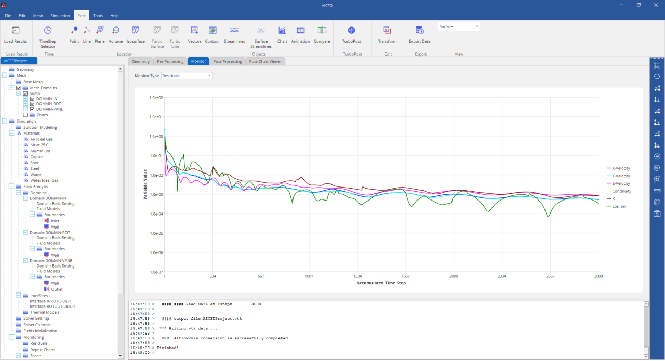Screen dimensions: 665x361
Task: Click the Continuity legend swatch
Action: (x=609, y=191)
